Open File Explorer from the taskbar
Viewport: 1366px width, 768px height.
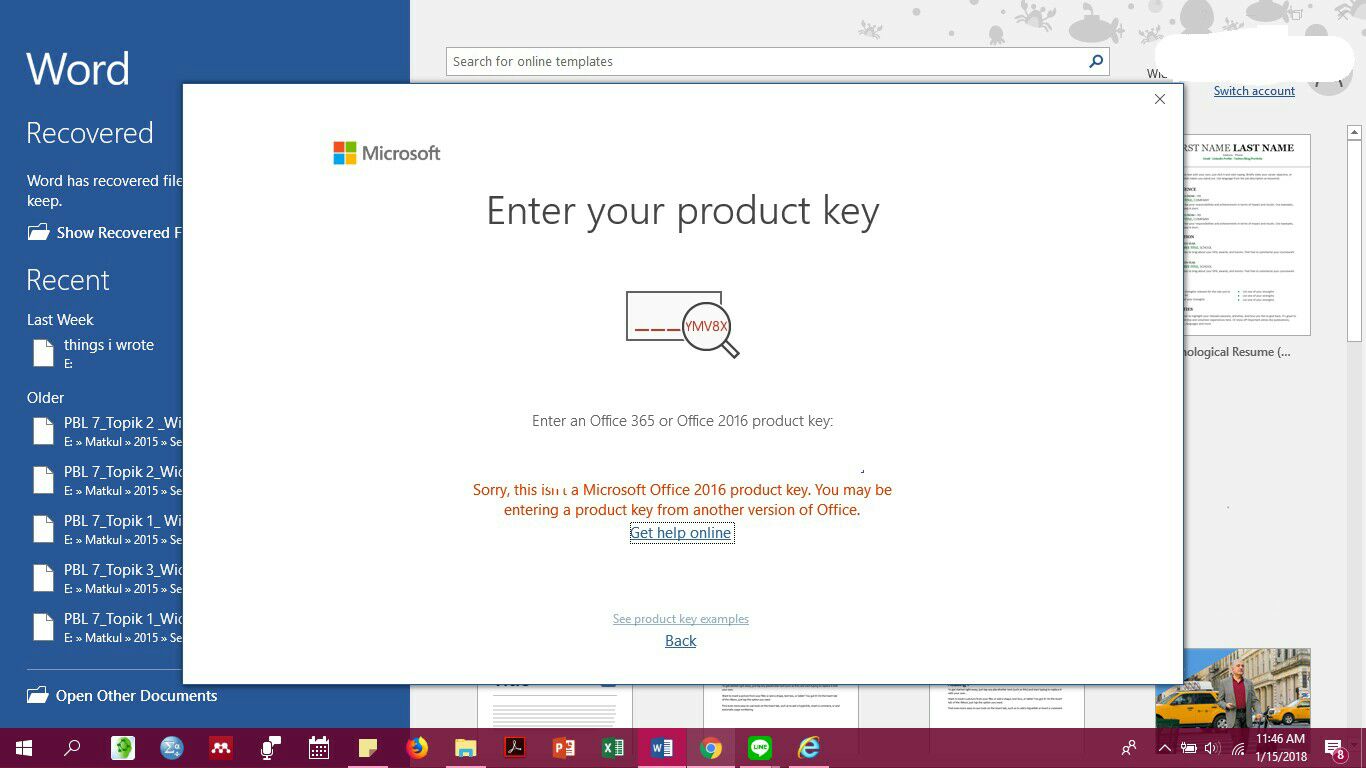(466, 748)
